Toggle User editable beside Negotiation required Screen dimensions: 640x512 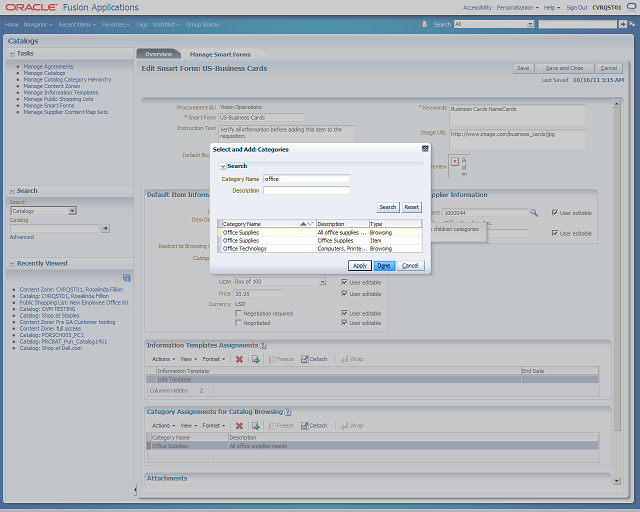click(344, 313)
